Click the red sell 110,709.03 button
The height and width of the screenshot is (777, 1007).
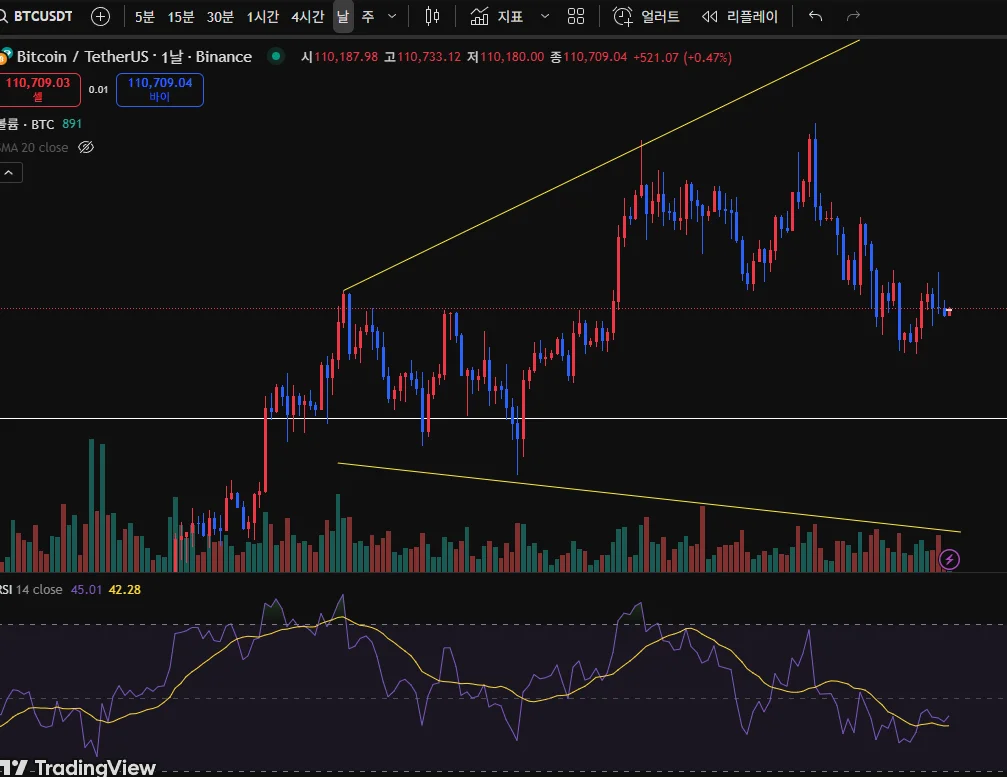38,89
